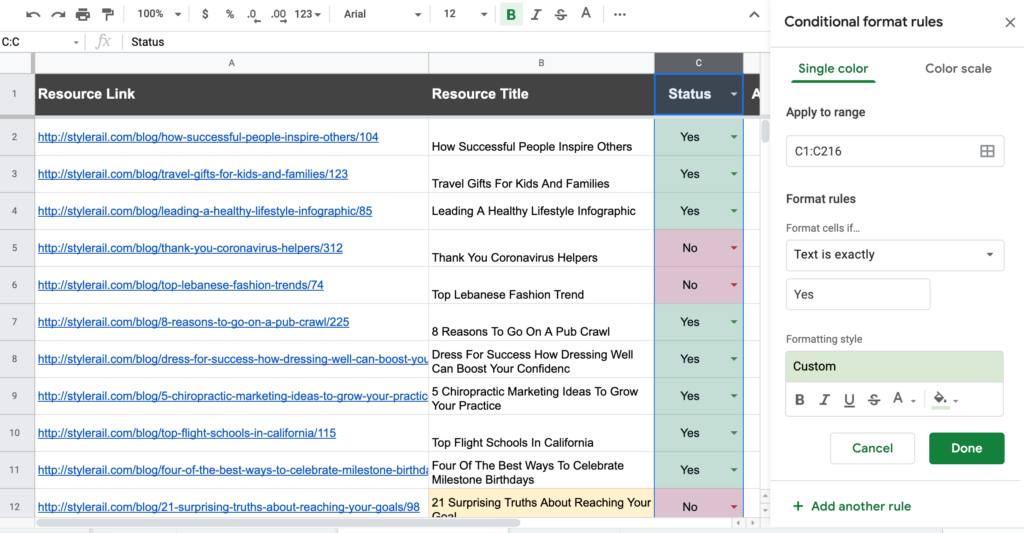This screenshot has height=533, width=1024.
Task: Select the Resource Title header cell
Action: pos(541,94)
